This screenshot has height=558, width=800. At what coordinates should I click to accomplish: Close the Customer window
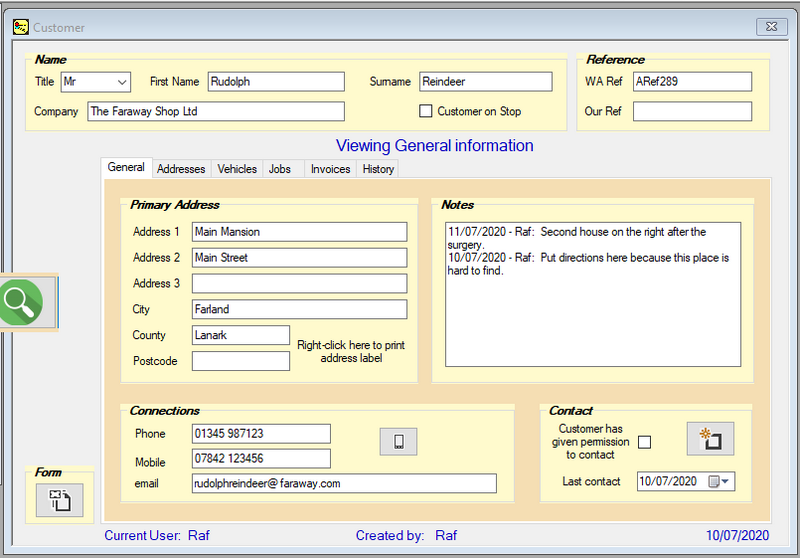click(771, 27)
